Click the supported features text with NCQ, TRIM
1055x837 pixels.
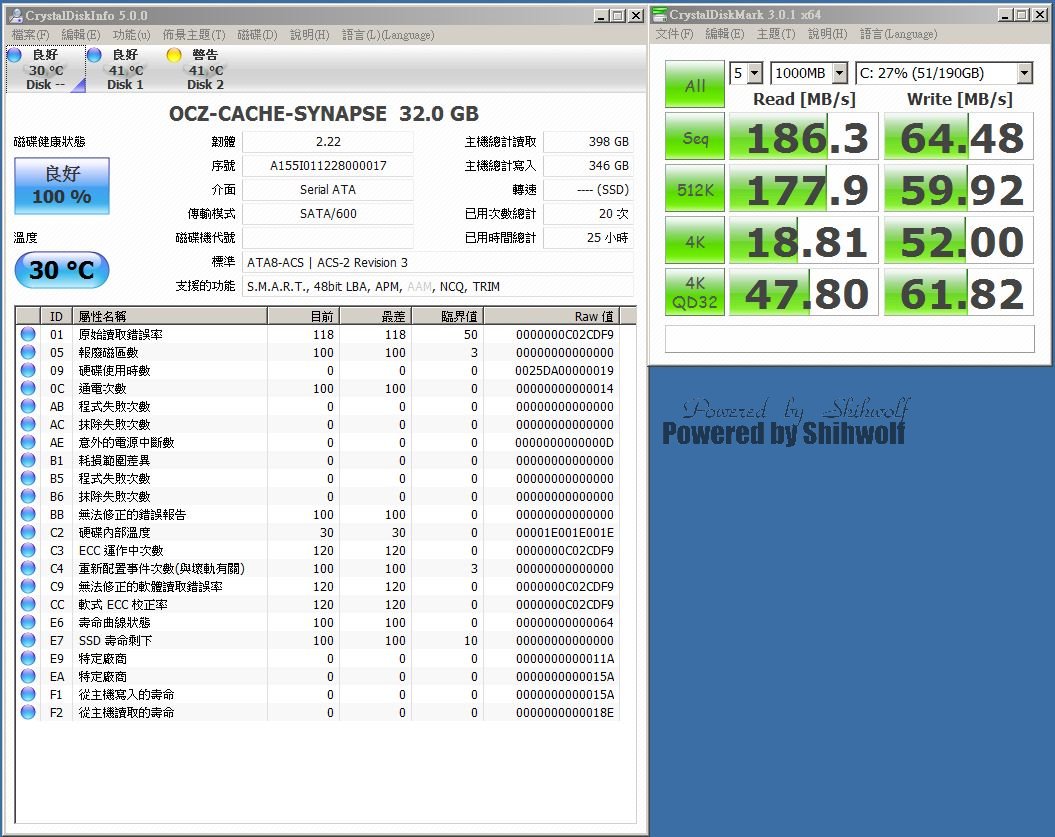[x=437, y=286]
